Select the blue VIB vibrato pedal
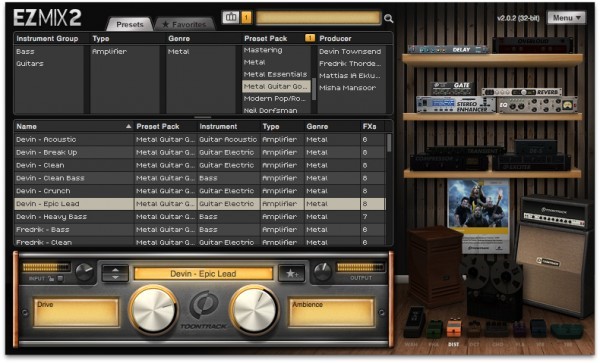 coord(538,329)
